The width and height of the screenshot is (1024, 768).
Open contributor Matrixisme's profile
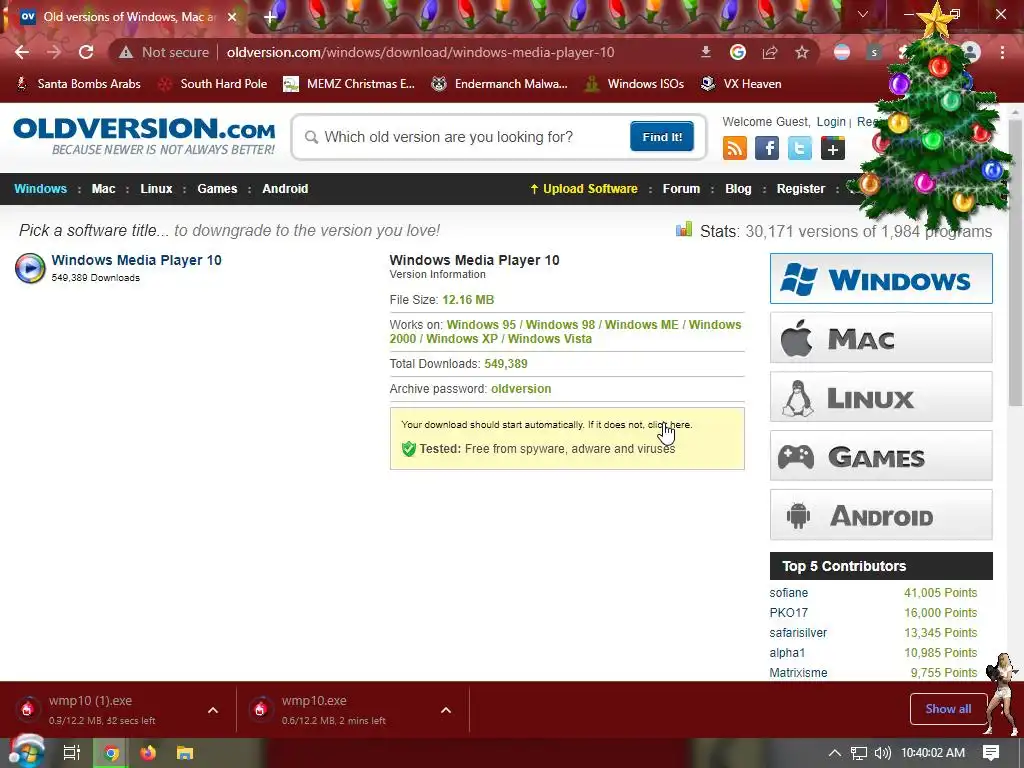pyautogui.click(x=798, y=673)
